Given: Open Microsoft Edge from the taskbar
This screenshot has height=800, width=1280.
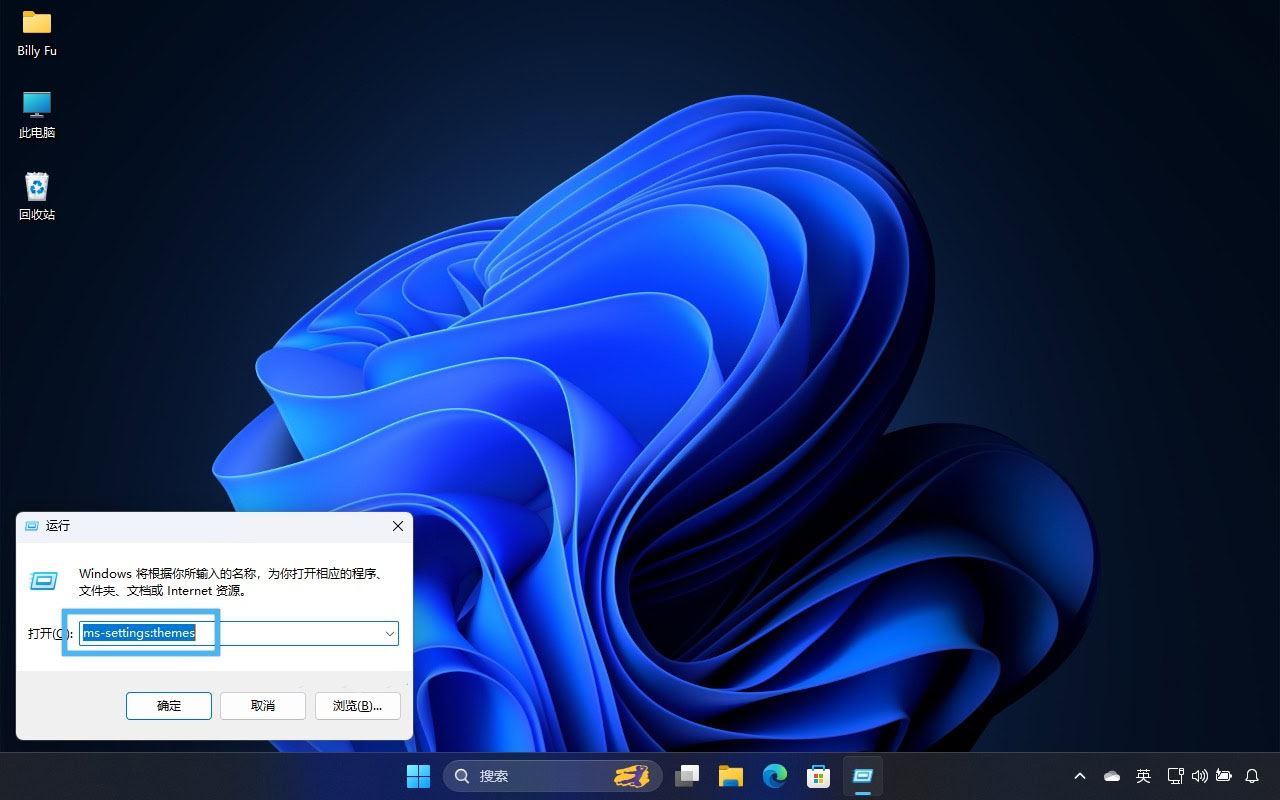Looking at the screenshot, I should coord(775,776).
